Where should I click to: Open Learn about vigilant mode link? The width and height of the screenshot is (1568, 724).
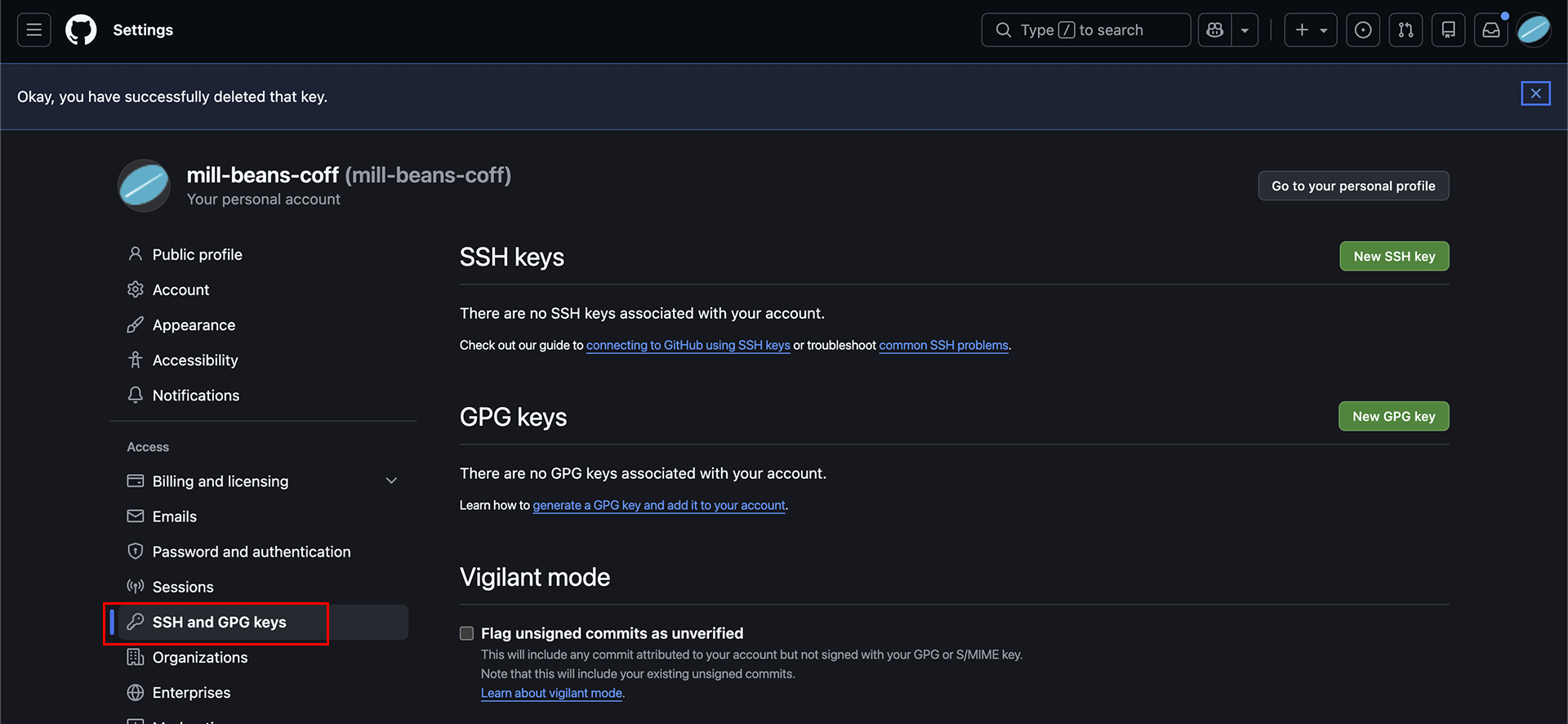pos(551,693)
